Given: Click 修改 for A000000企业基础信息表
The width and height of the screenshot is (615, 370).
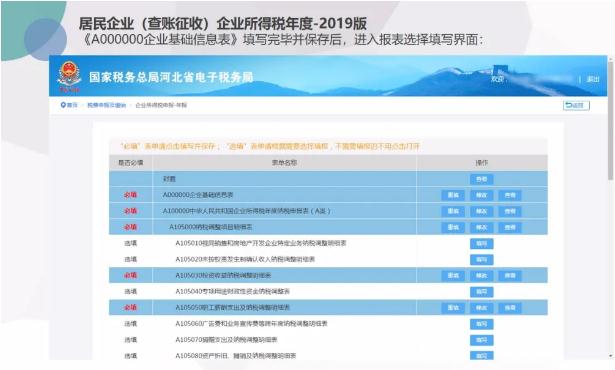Looking at the screenshot, I should (482, 195).
